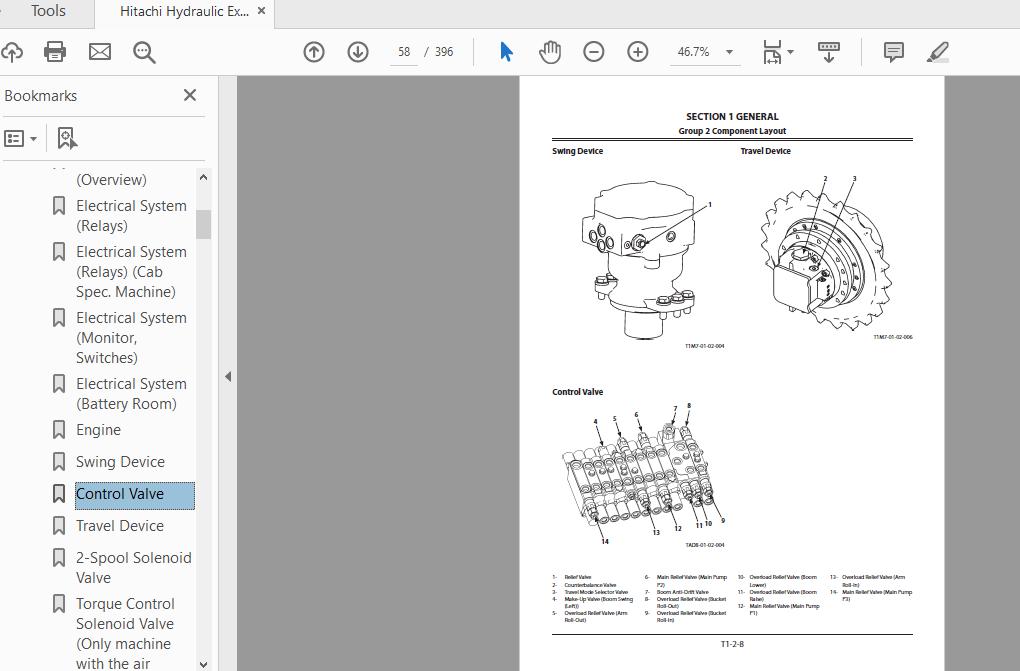1020x671 pixels.
Task: Go to previous page arrow
Action: (x=314, y=52)
